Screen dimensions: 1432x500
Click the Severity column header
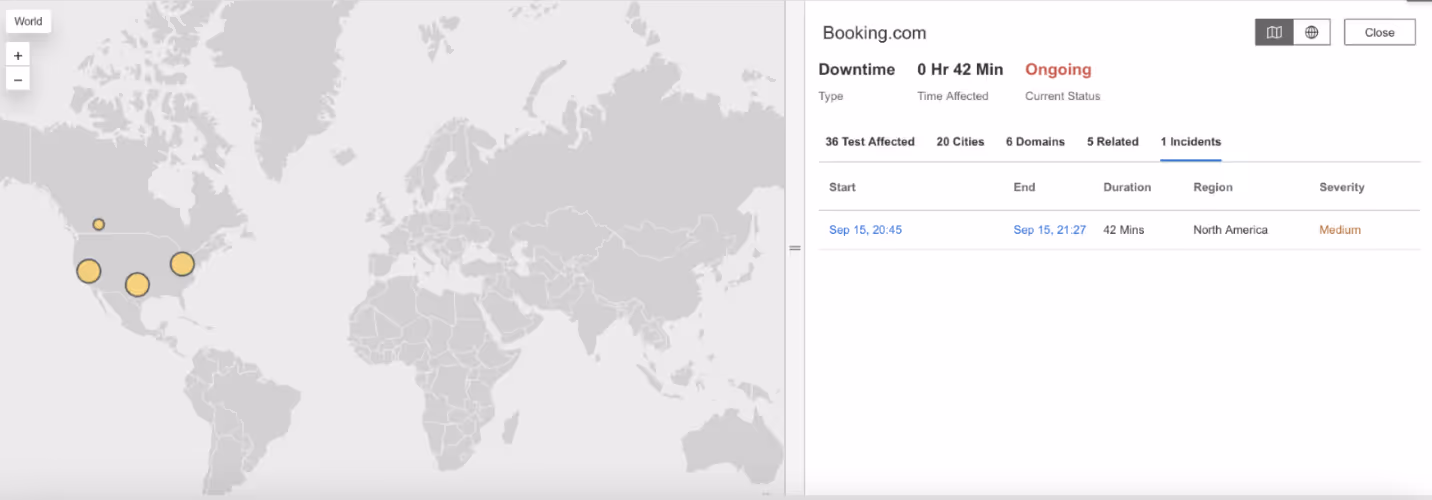[1342, 187]
